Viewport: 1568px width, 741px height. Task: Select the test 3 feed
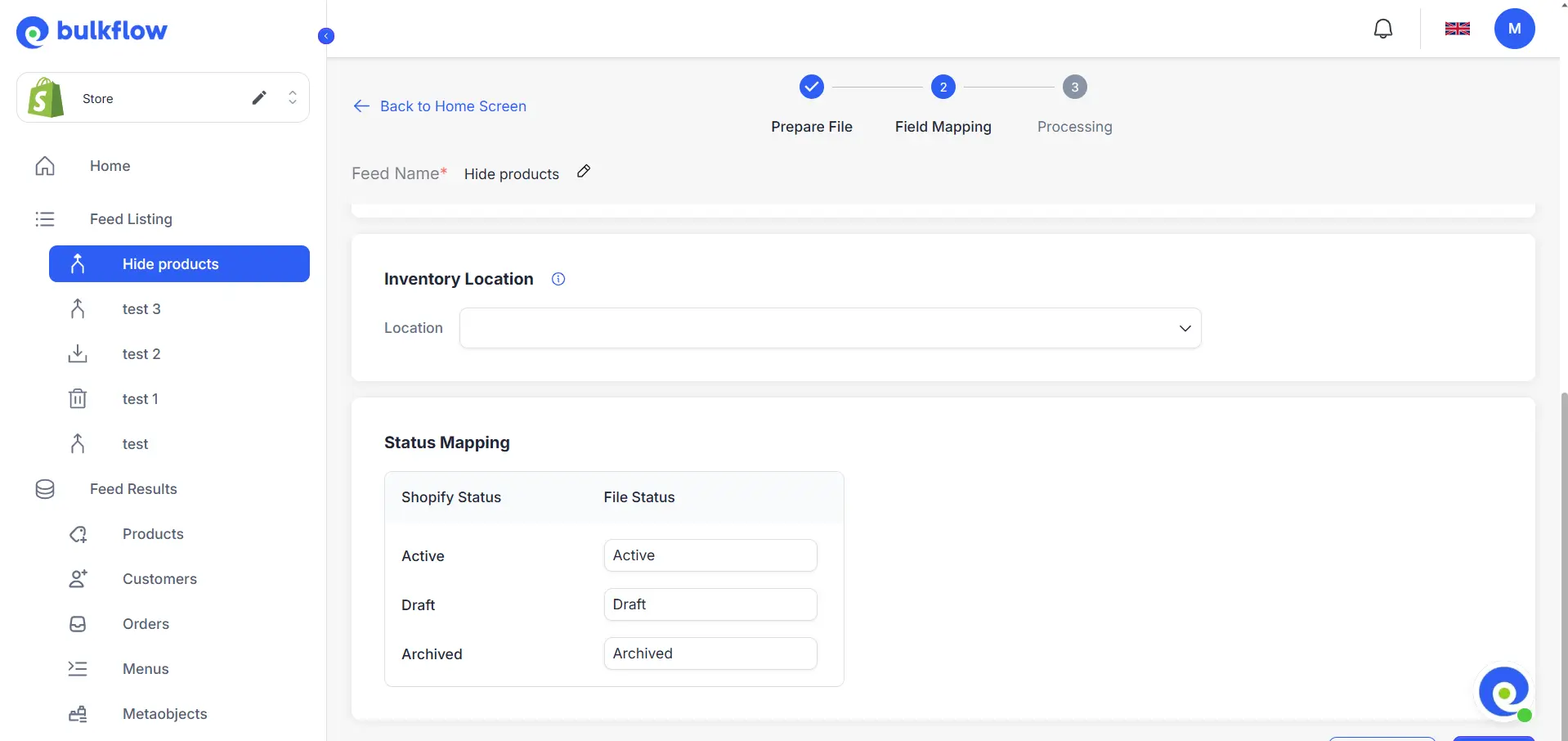click(141, 308)
